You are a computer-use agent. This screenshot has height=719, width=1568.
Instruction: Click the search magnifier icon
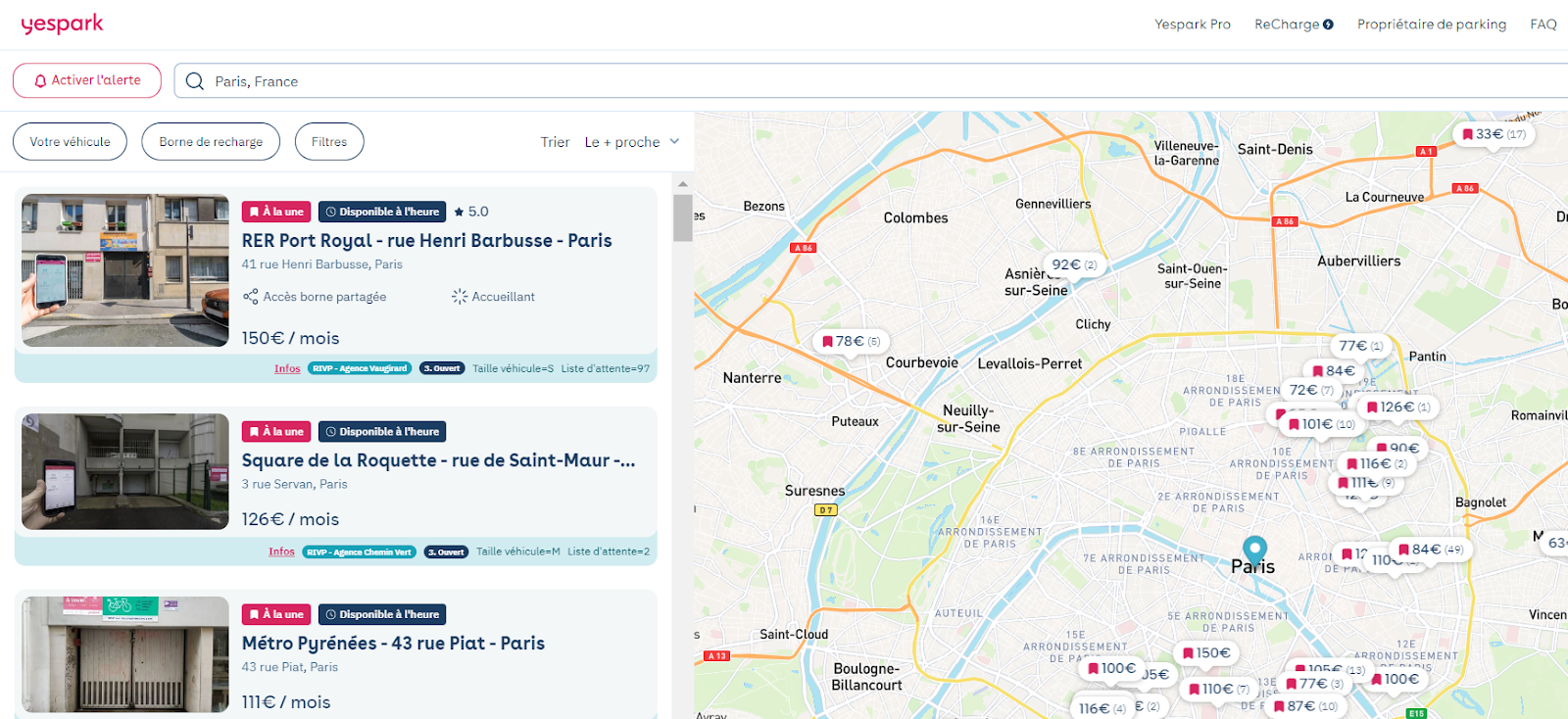click(195, 81)
